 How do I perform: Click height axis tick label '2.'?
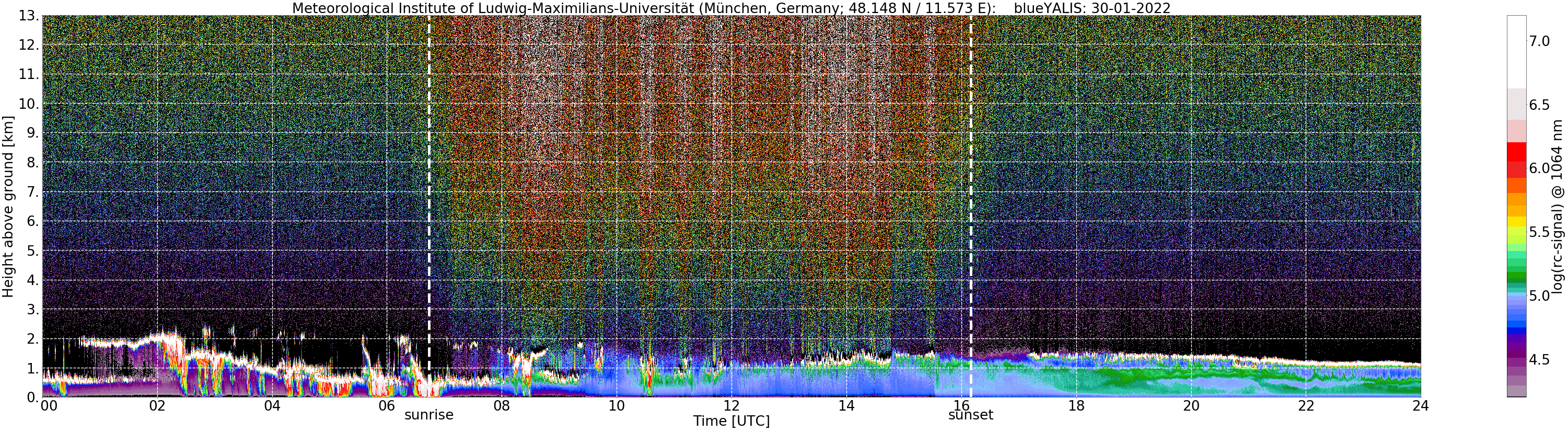point(32,338)
